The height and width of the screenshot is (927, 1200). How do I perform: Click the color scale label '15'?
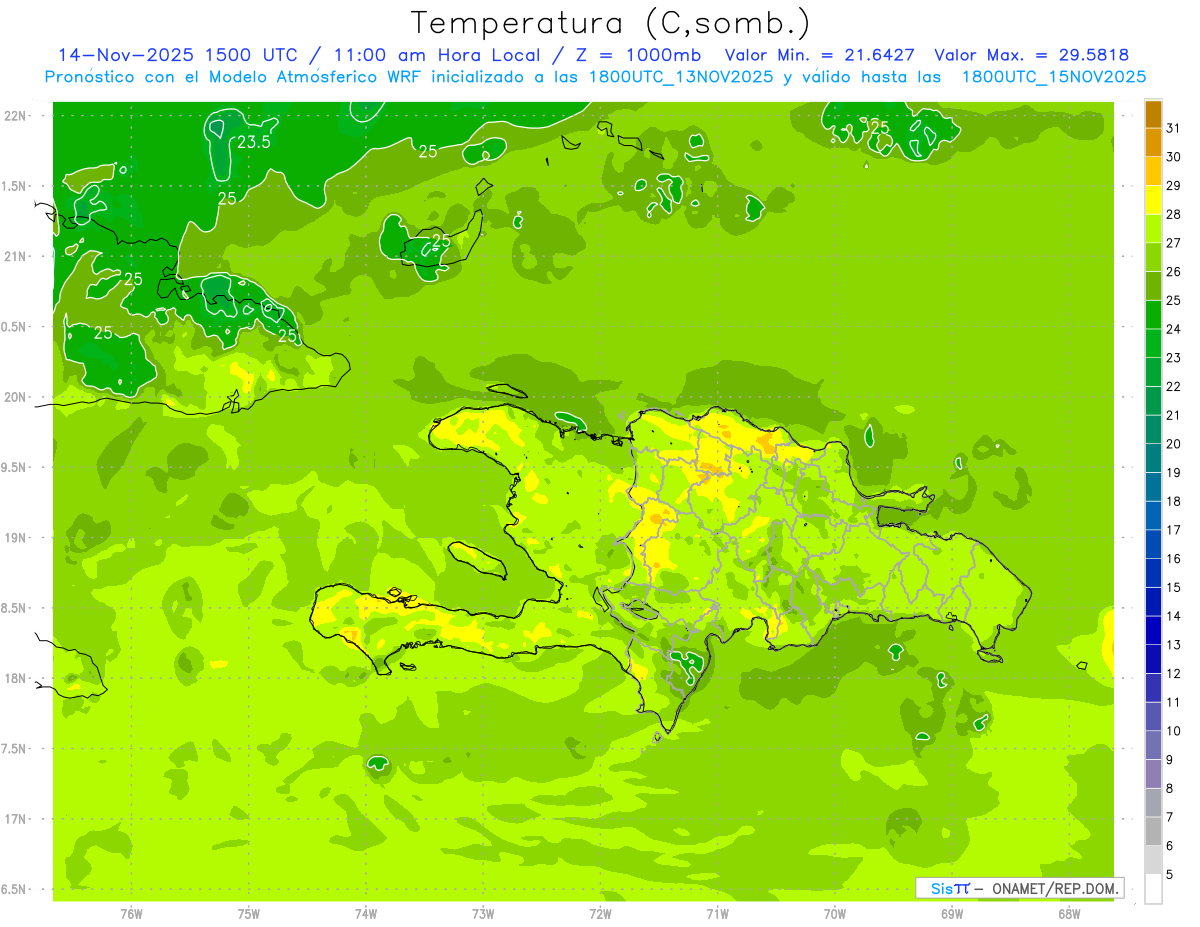pyautogui.click(x=1173, y=587)
